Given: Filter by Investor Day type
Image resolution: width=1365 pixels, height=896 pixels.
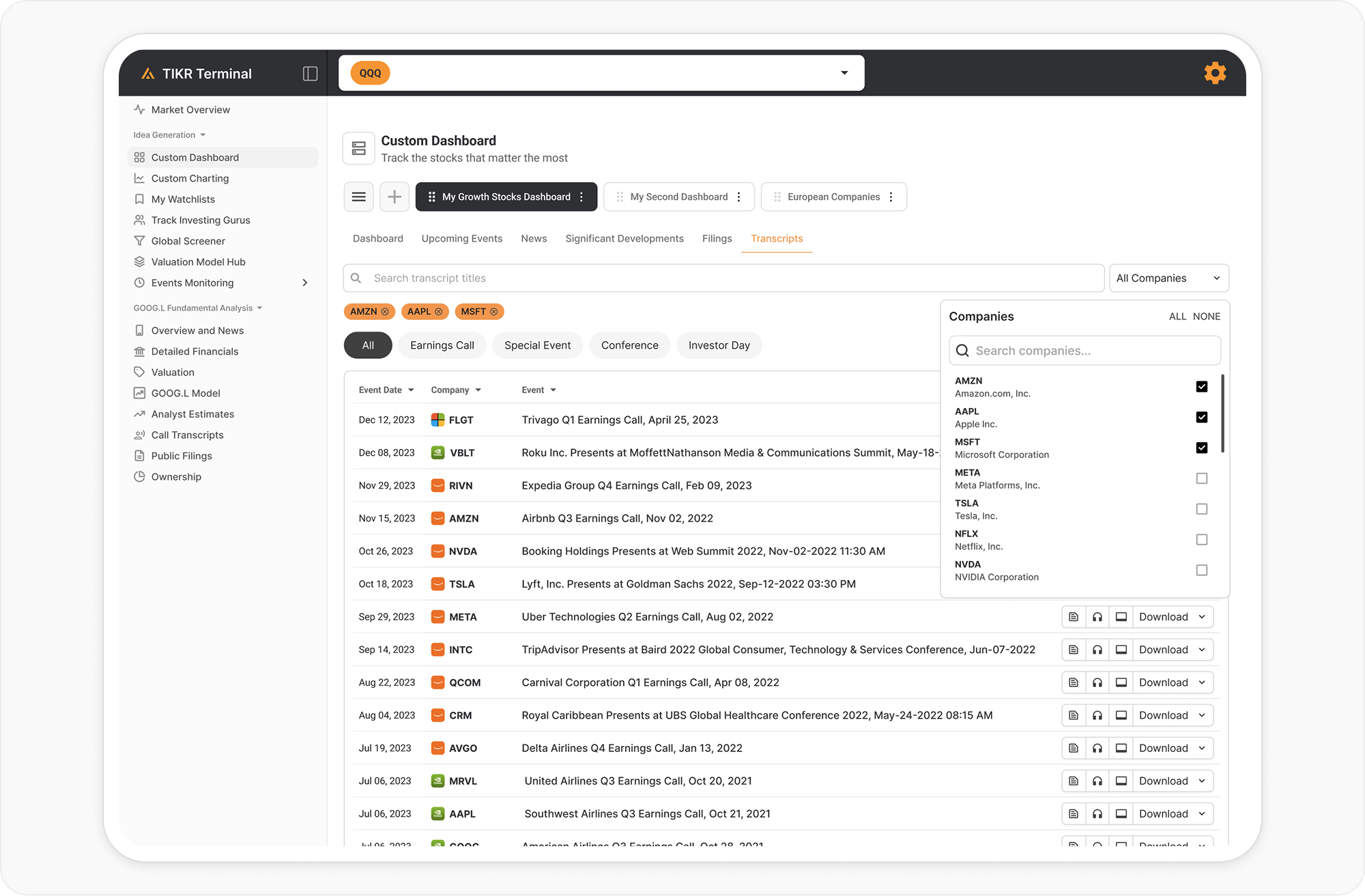Looking at the screenshot, I should 719,345.
